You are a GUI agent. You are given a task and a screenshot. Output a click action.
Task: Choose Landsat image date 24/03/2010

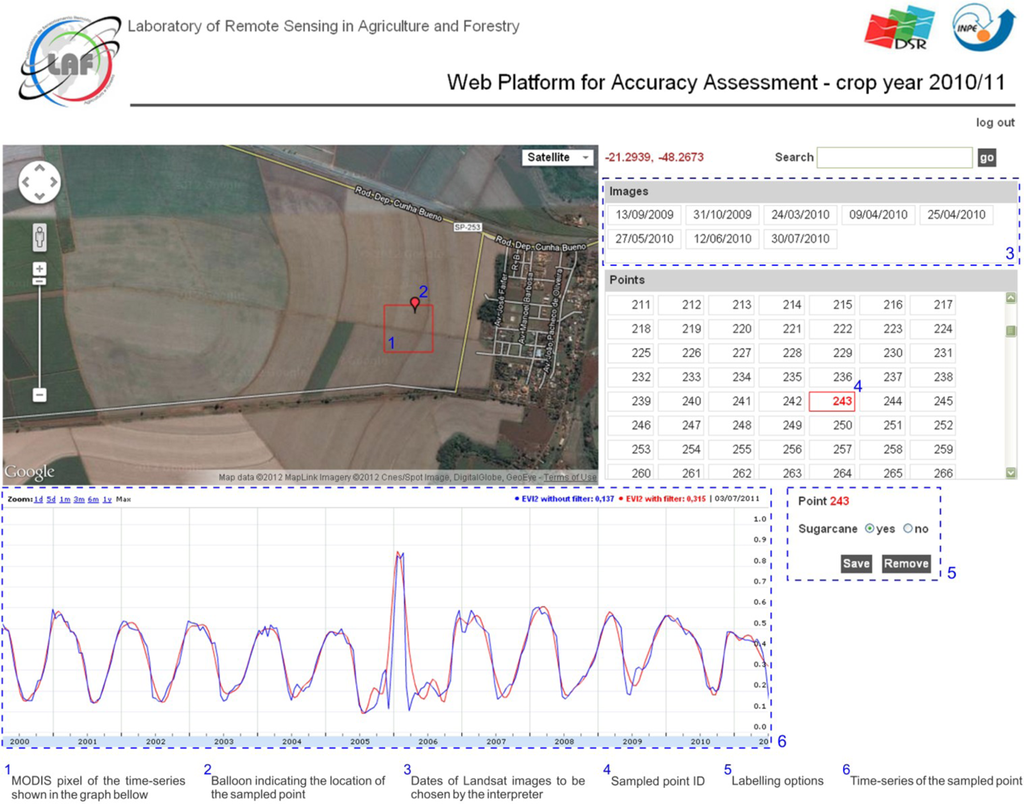800,215
